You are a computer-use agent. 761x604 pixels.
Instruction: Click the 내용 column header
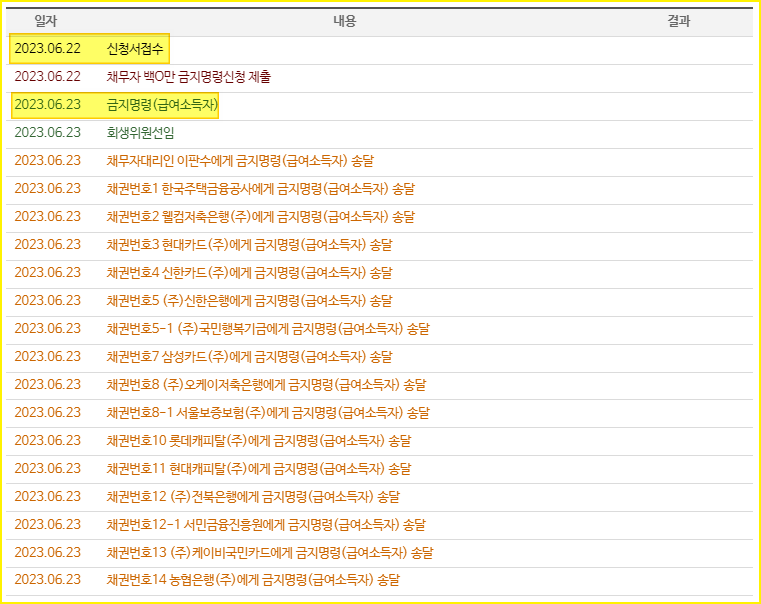[345, 21]
